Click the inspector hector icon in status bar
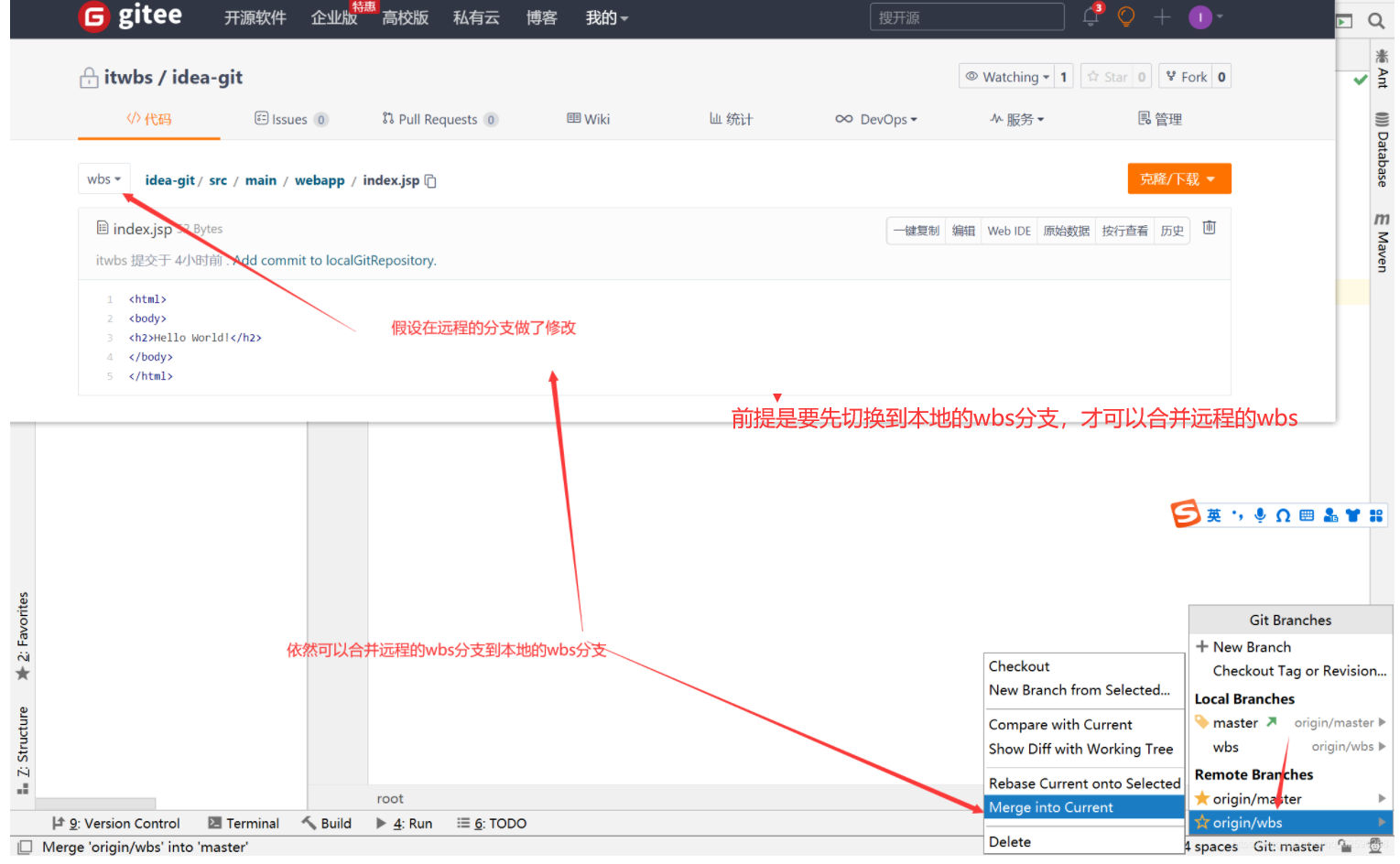1400x864 pixels. [1375, 847]
